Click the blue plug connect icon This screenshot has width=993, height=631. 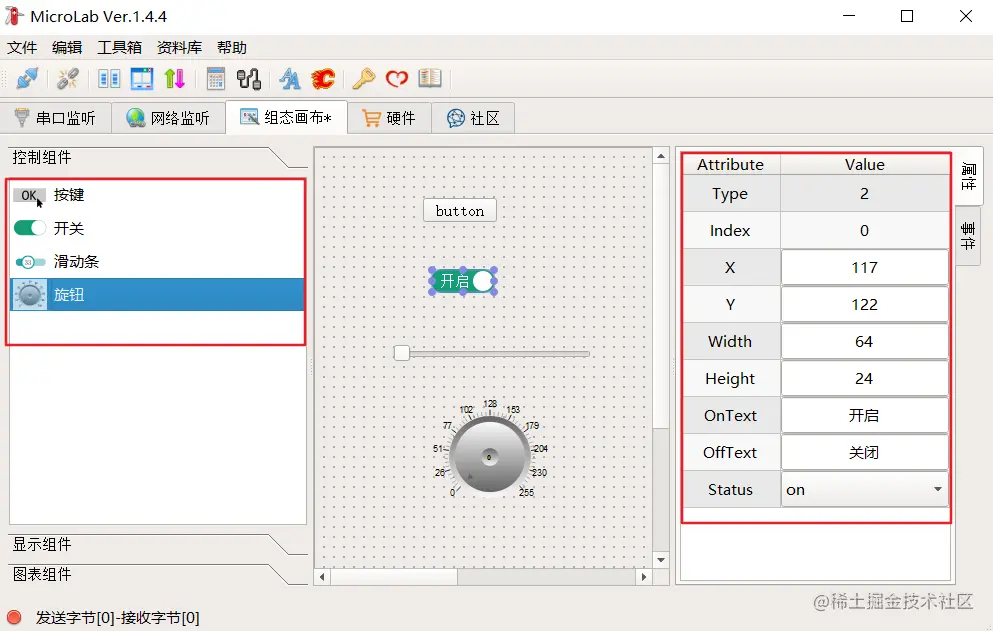pos(27,79)
